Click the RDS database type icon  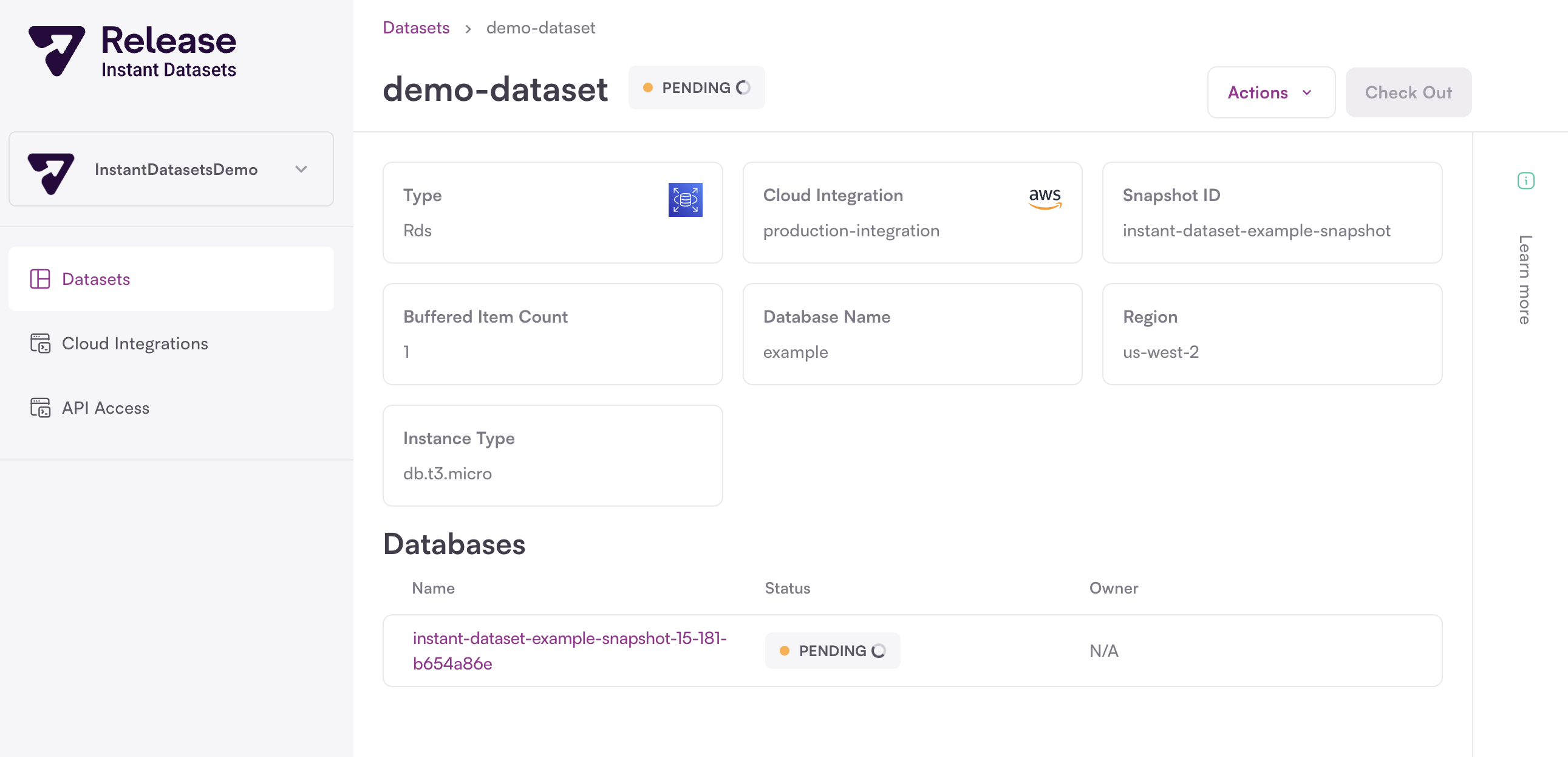[686, 200]
